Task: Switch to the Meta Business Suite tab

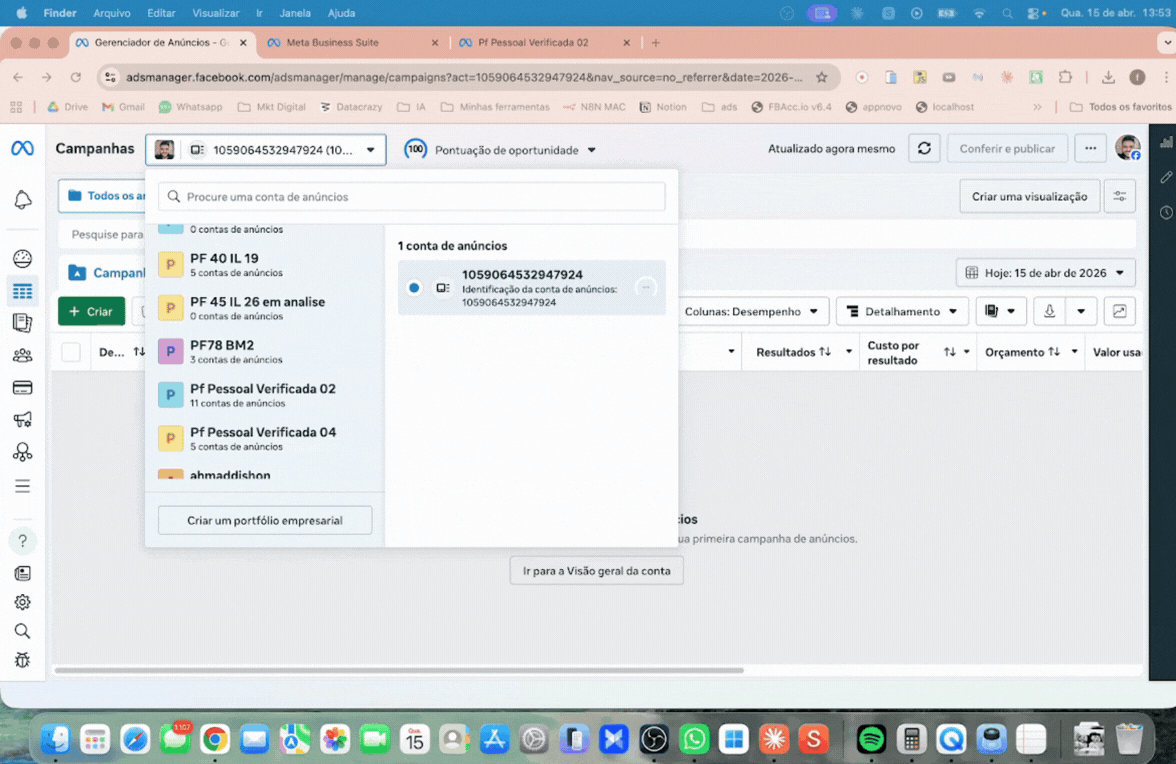Action: point(352,43)
